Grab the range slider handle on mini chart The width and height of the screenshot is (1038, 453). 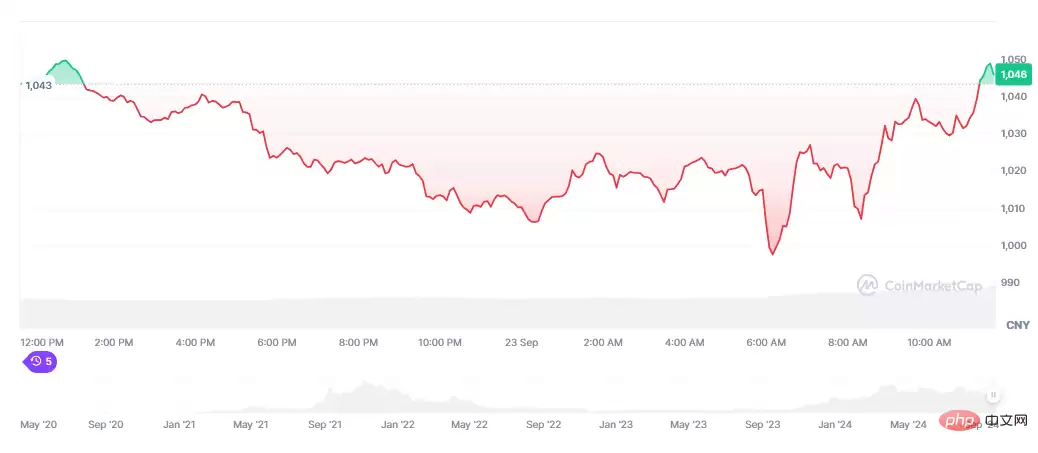point(993,395)
